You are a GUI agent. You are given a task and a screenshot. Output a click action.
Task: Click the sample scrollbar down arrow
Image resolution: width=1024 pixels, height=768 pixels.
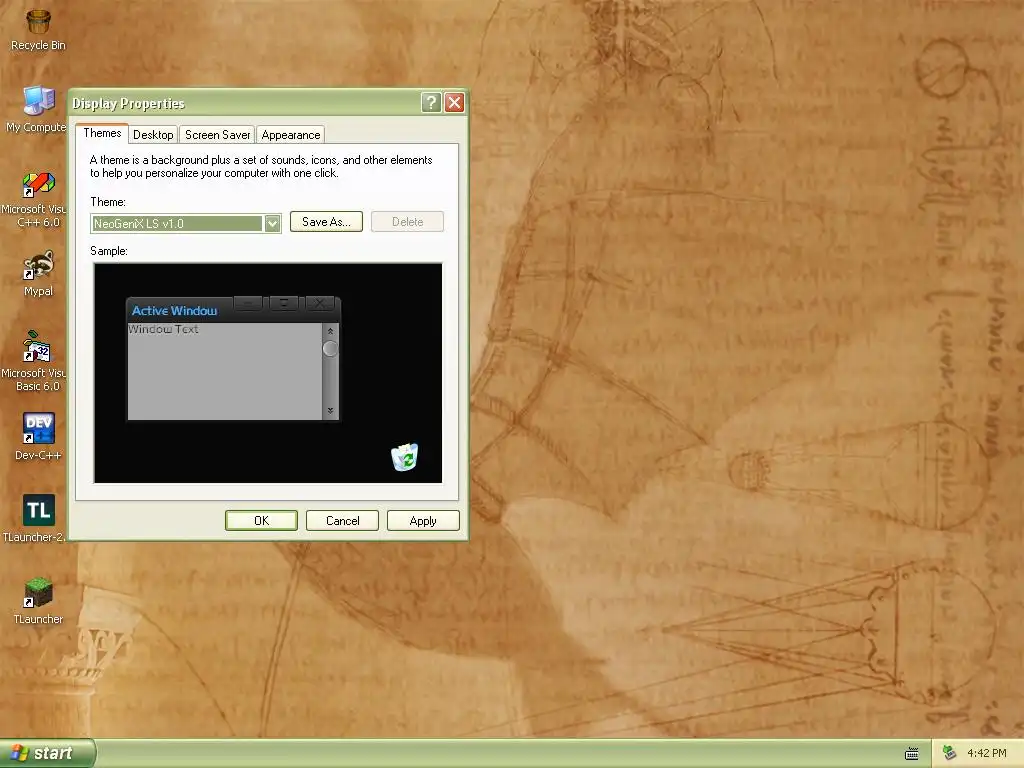(x=330, y=410)
